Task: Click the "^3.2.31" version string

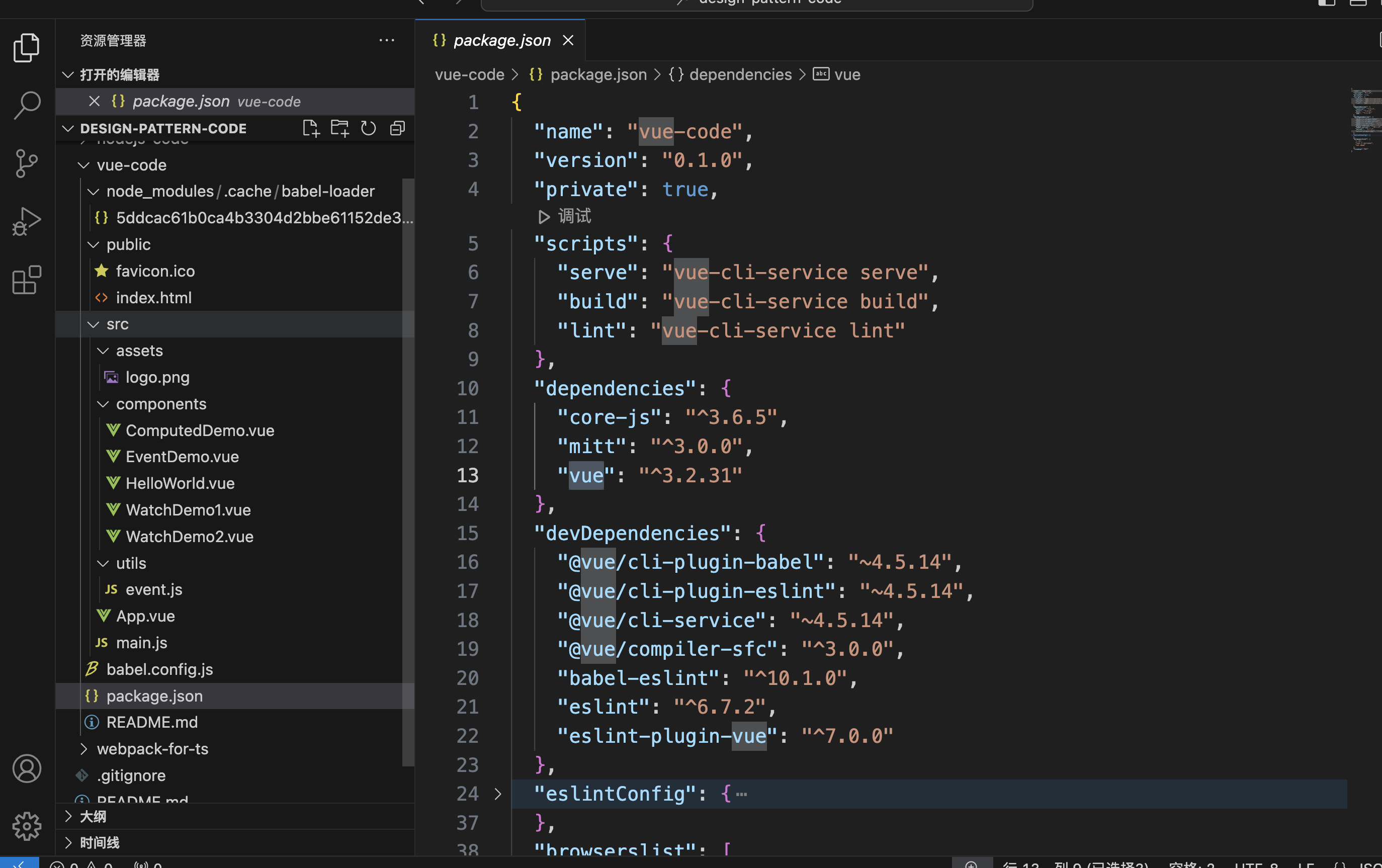Action: click(x=690, y=475)
